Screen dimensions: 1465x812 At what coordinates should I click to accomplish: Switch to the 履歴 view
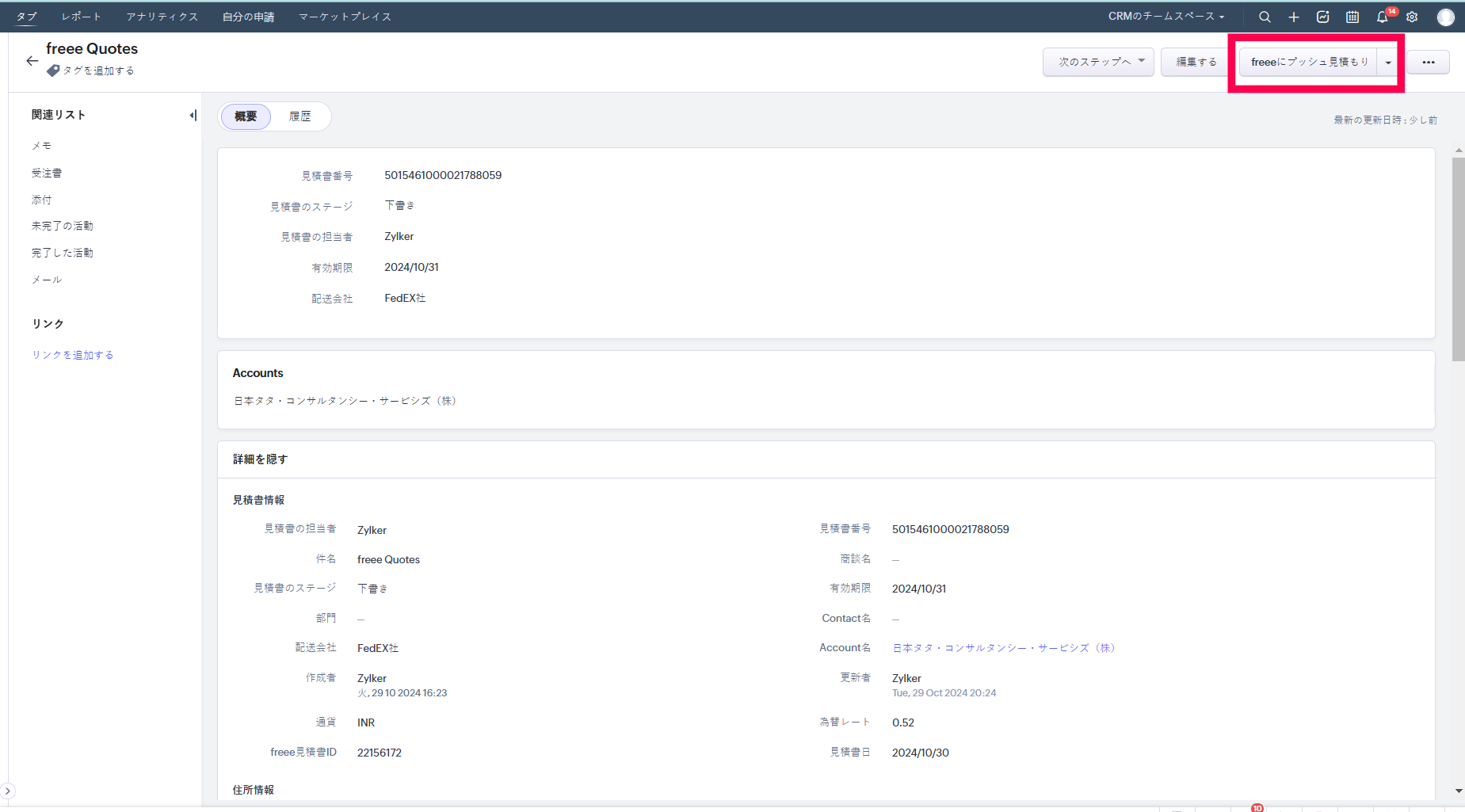pyautogui.click(x=300, y=116)
